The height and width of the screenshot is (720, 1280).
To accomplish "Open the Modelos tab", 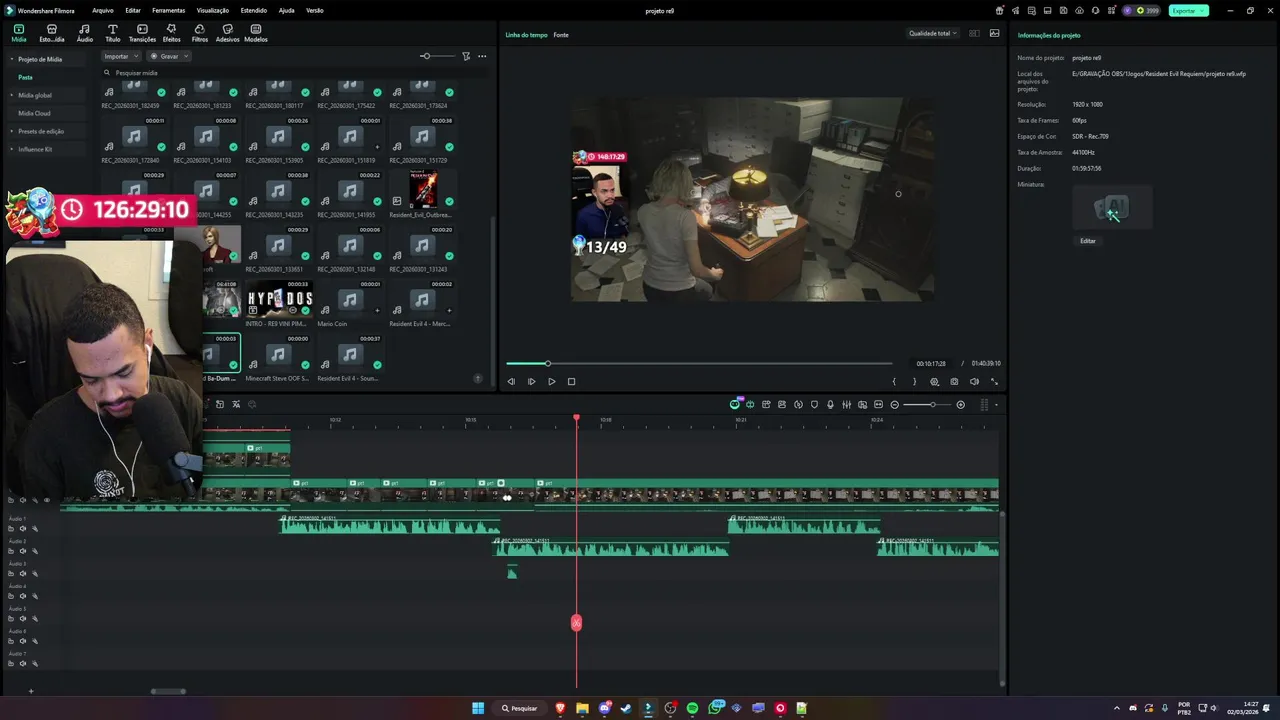I will coord(256,33).
